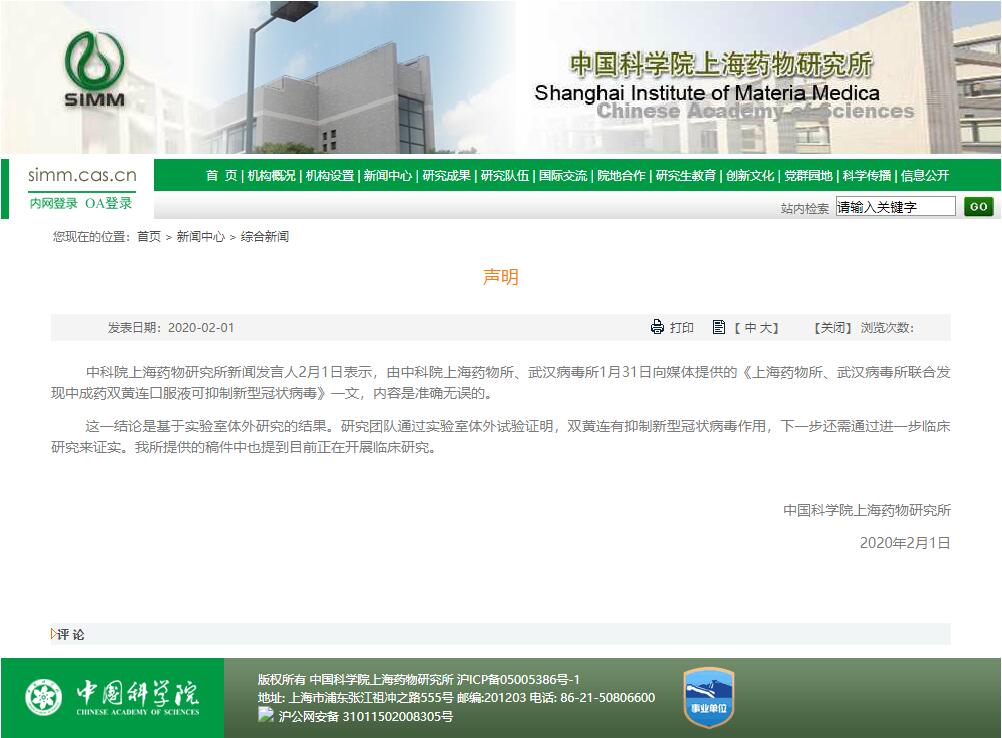The image size is (1002, 738).
Task: Click the blue 事业单位 badge in the footer
Action: pos(709,698)
